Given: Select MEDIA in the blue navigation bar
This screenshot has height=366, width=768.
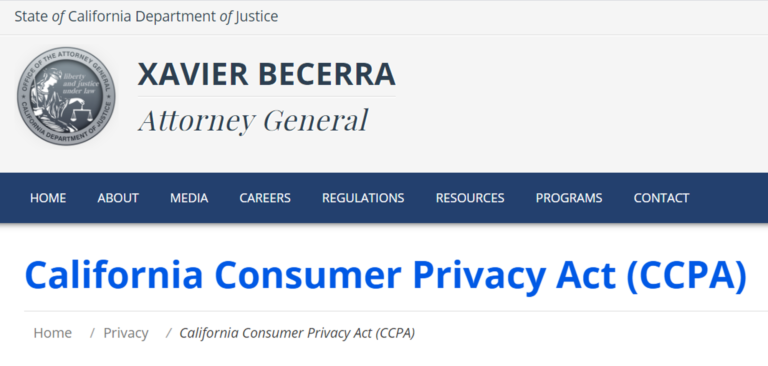Looking at the screenshot, I should pyautogui.click(x=189, y=198).
